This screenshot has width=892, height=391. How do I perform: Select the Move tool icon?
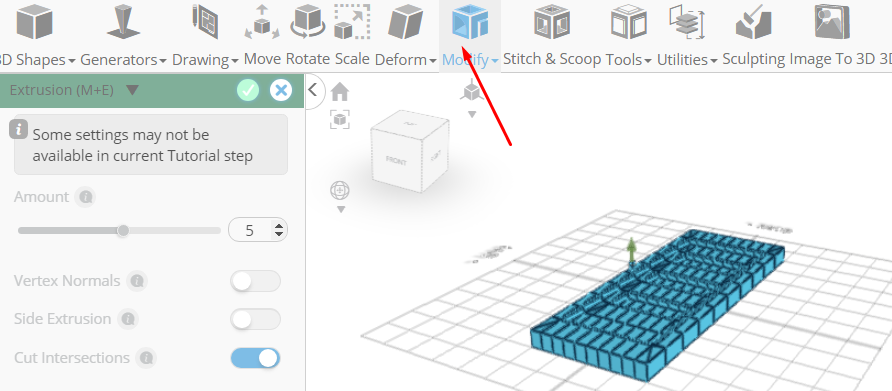(262, 22)
